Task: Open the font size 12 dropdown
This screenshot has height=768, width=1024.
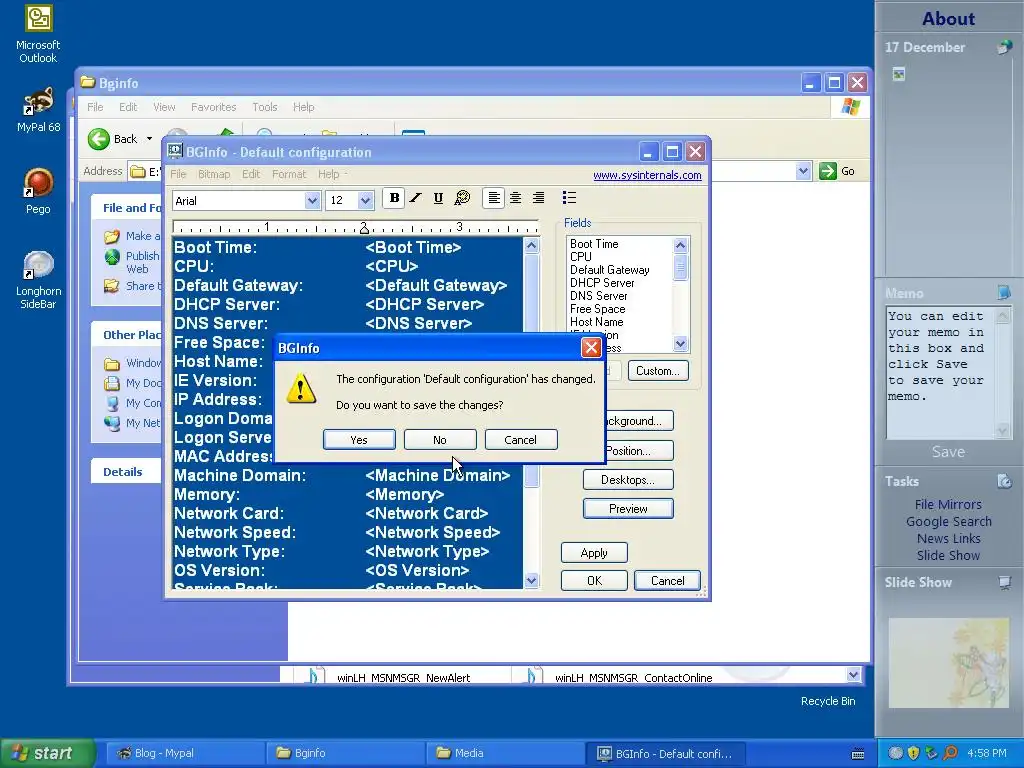Action: [365, 200]
